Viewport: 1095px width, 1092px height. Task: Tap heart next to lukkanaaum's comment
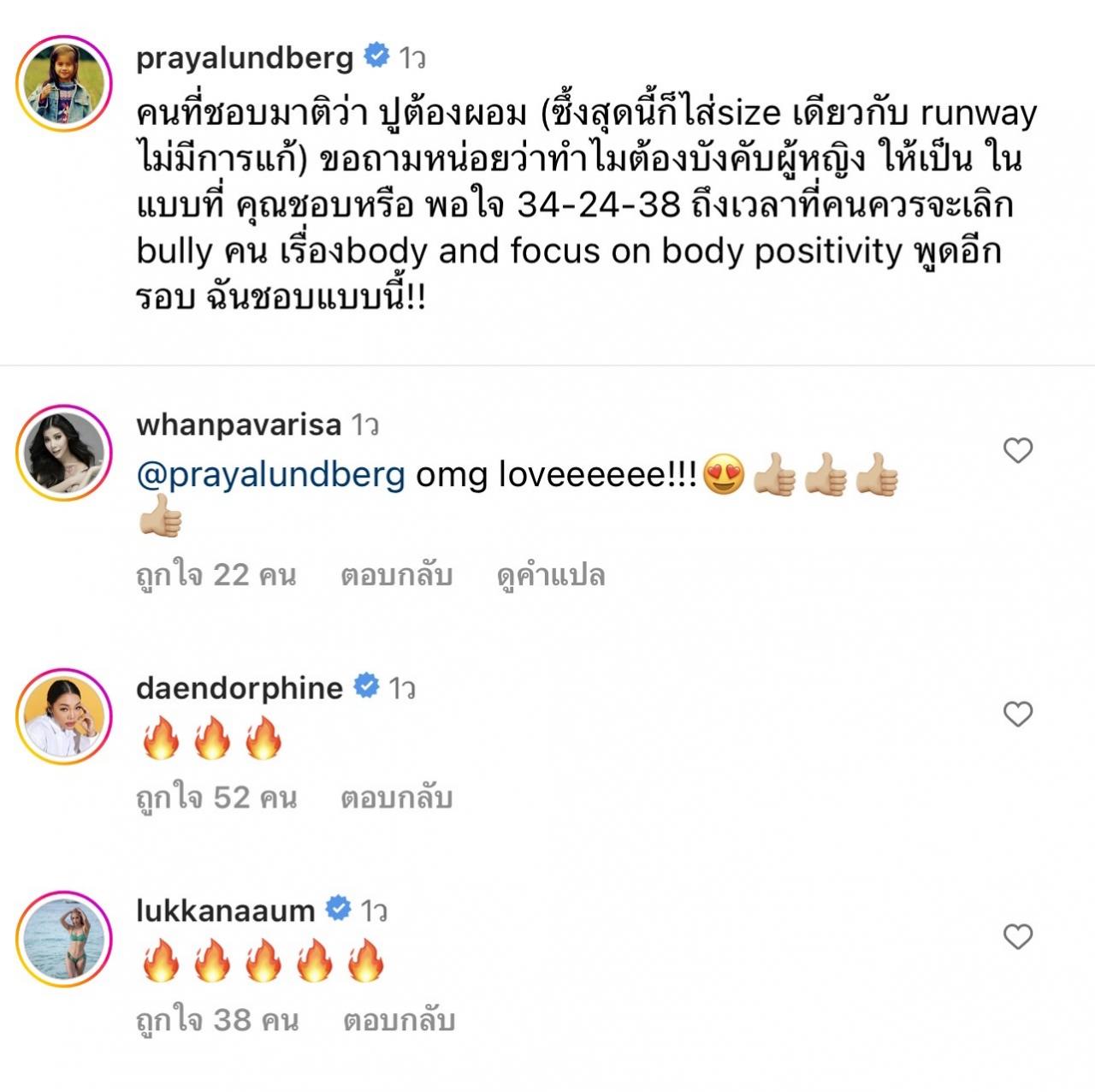coord(1018,936)
